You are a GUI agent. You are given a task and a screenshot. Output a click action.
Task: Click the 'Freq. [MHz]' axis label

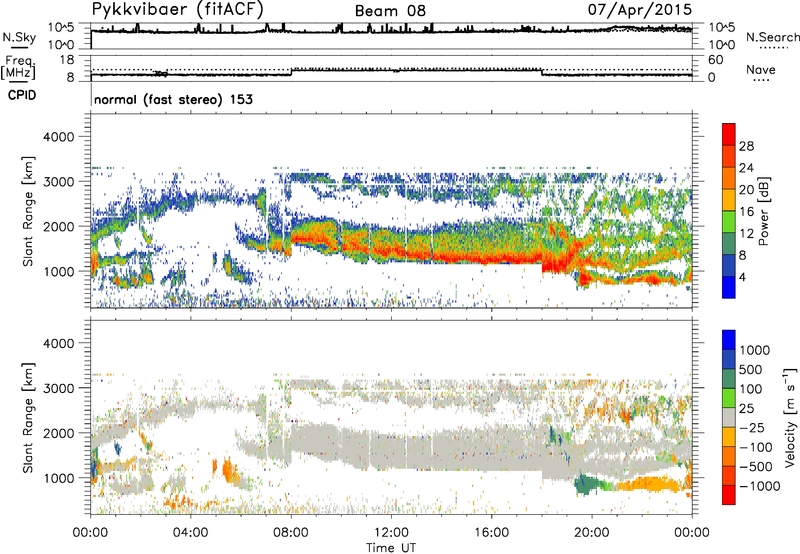[19, 67]
